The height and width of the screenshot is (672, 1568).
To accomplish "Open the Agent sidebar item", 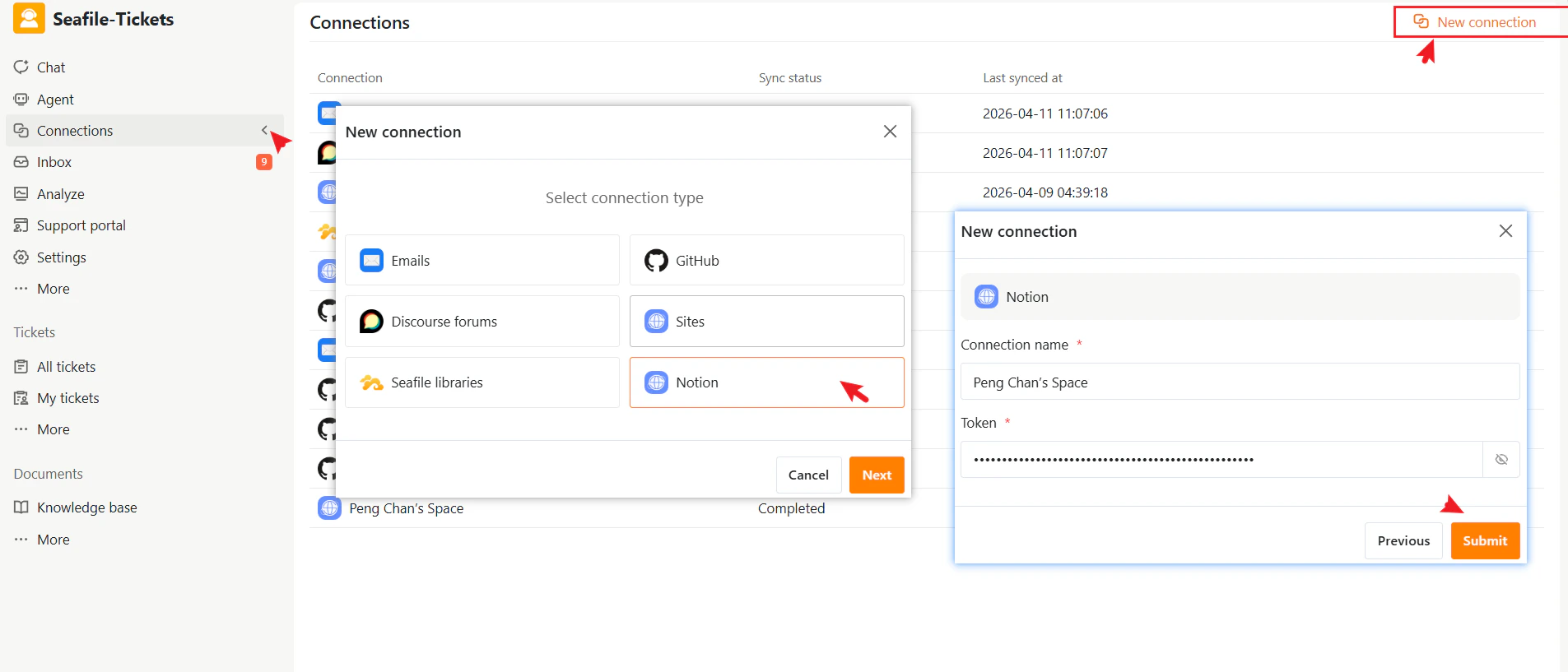I will coord(145,100).
